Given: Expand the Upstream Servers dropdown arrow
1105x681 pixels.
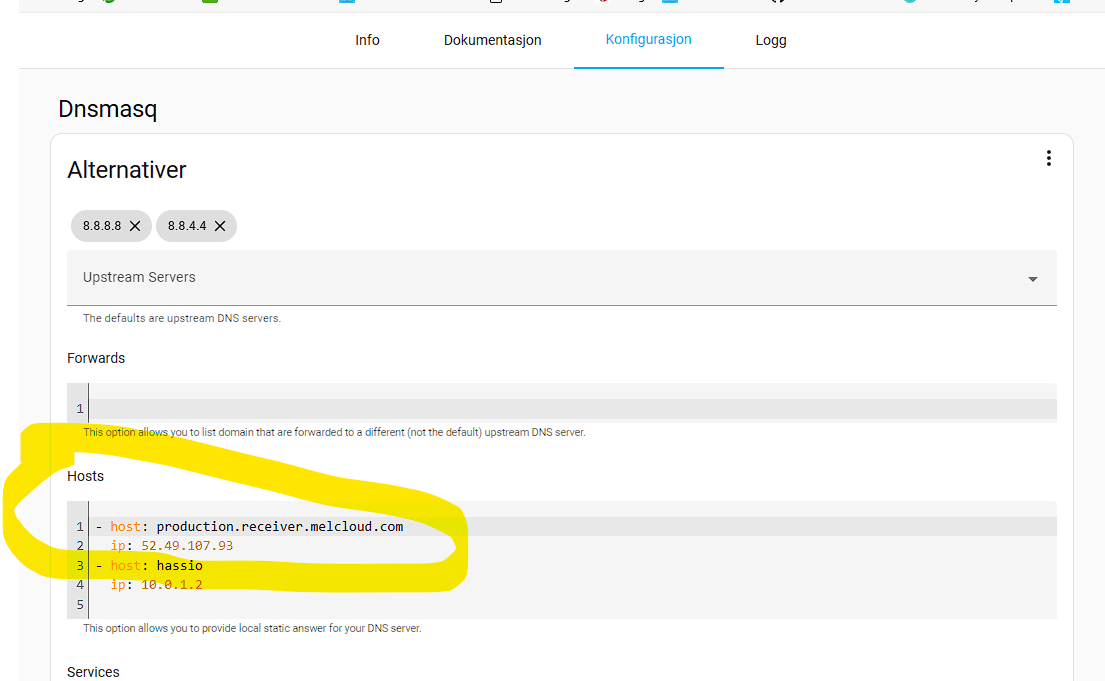Looking at the screenshot, I should point(1032,278).
